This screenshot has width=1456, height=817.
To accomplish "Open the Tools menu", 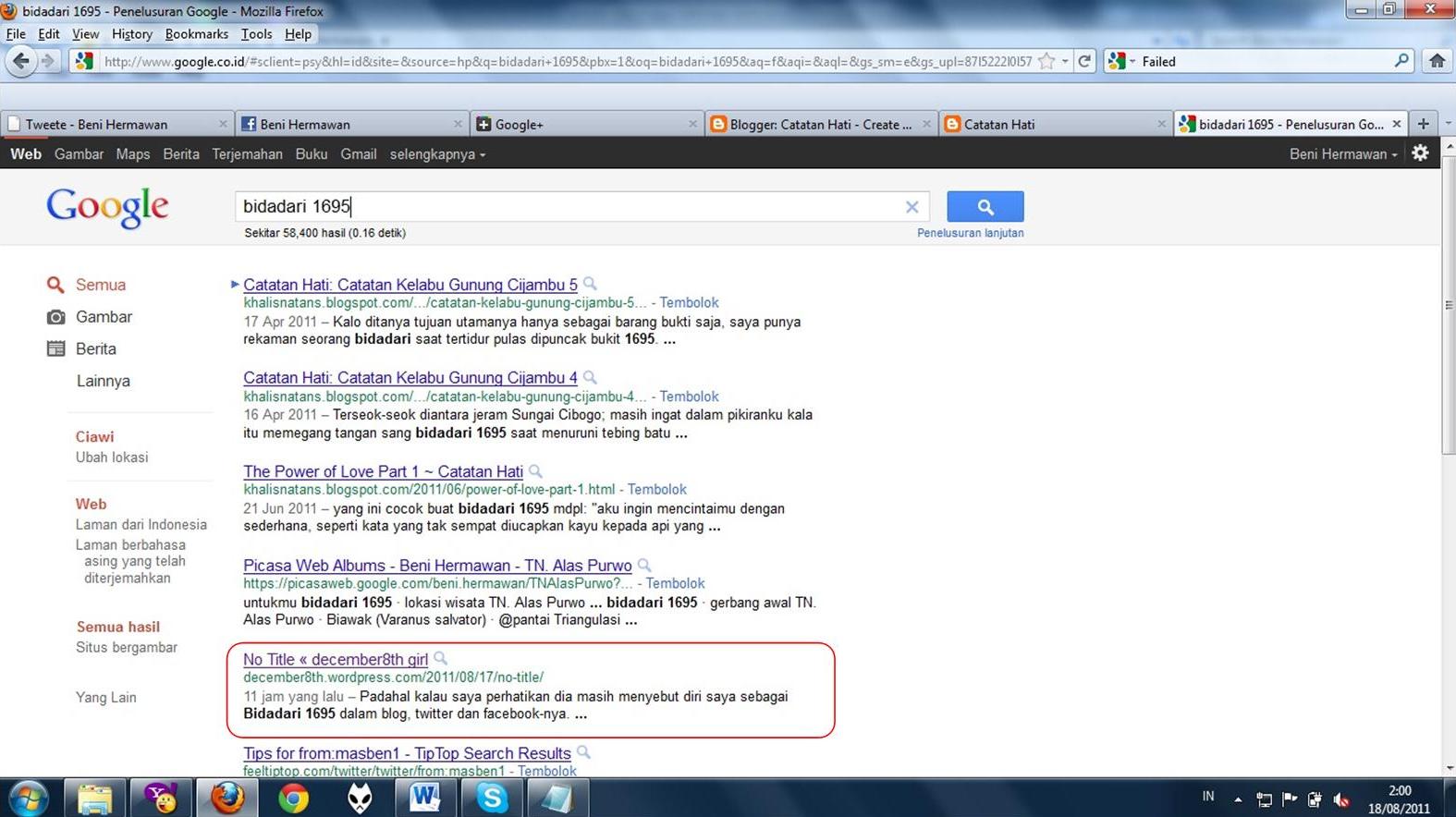I will 257,34.
